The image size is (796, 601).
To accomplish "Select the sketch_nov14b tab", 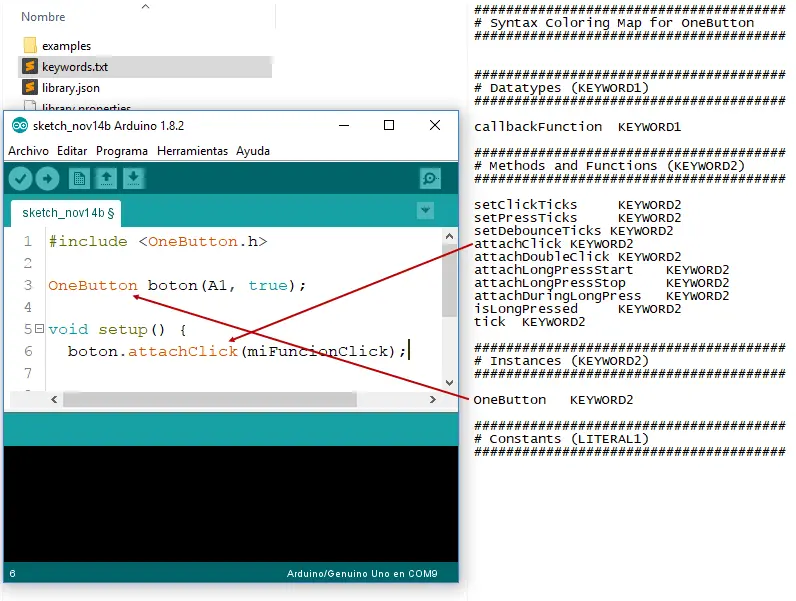I will tap(68, 212).
